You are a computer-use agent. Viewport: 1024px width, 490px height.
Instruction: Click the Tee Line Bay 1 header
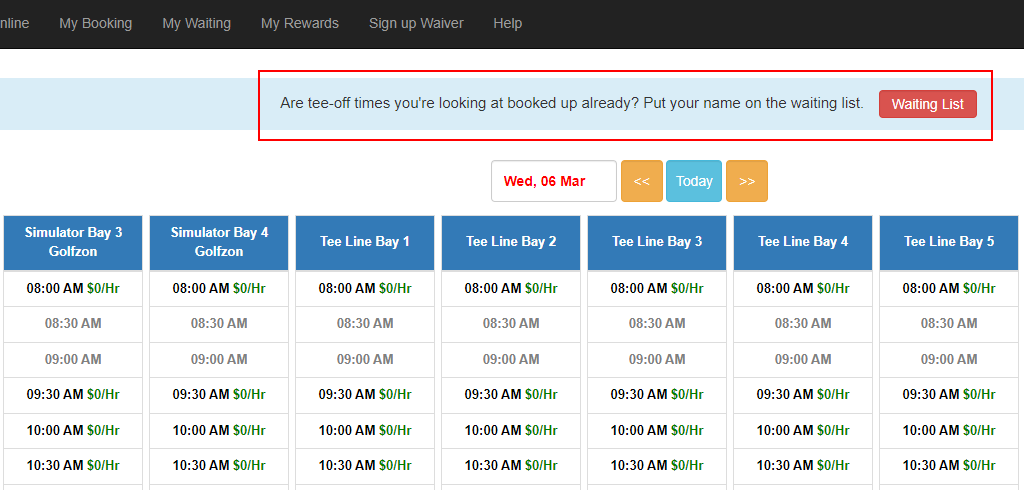365,242
